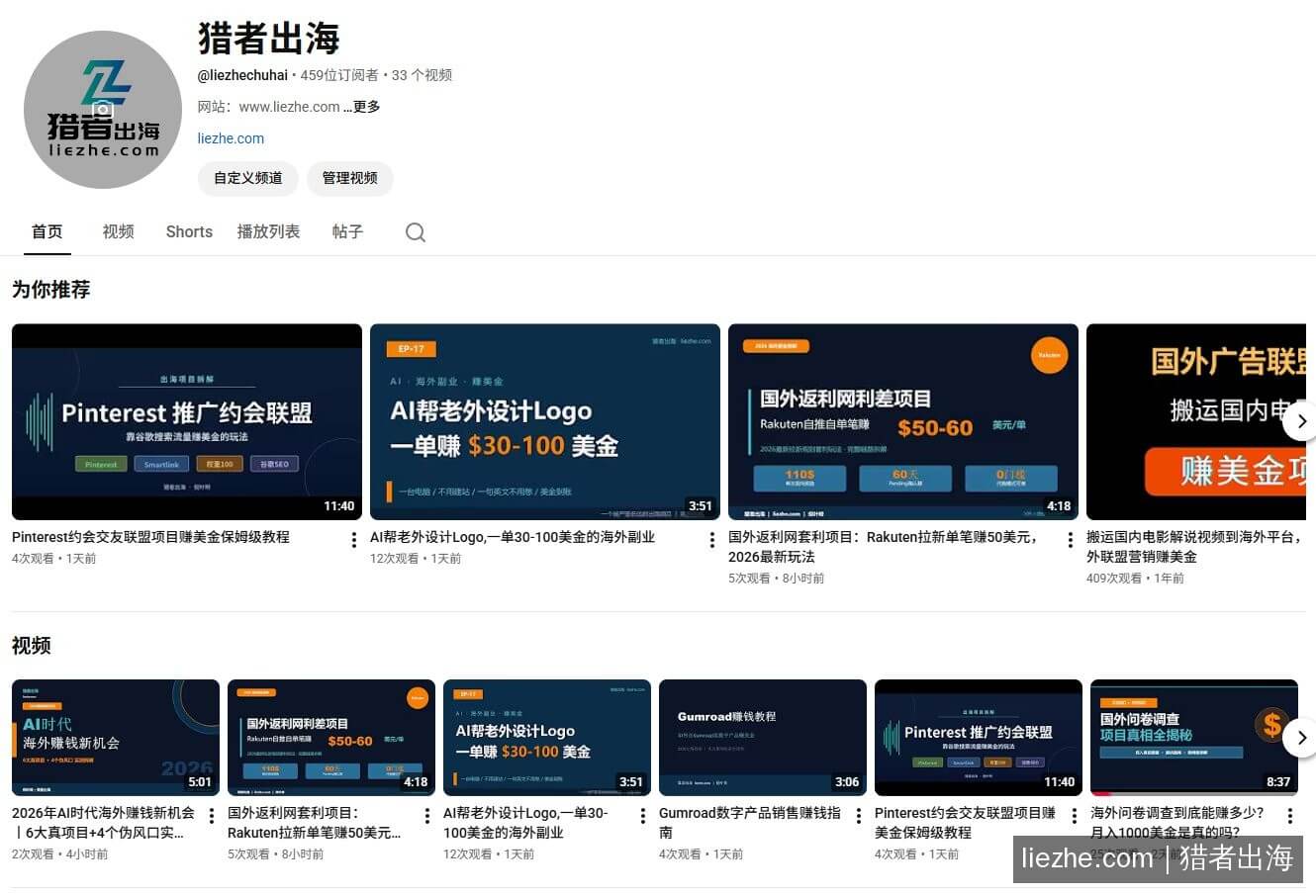Open the Shorts tab
The image size is (1316, 896).
[189, 231]
